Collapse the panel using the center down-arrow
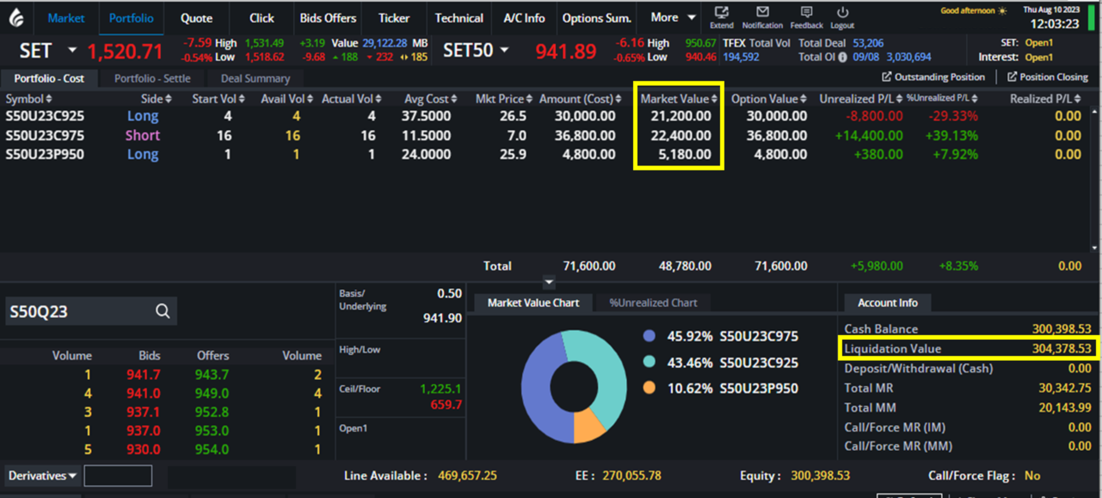Viewport: 1102px width, 498px height. (x=548, y=283)
